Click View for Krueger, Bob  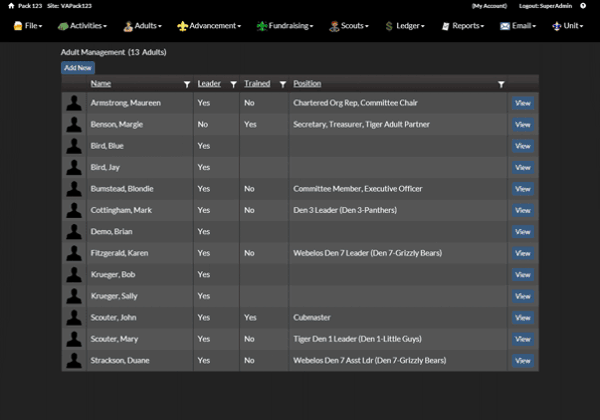click(523, 274)
